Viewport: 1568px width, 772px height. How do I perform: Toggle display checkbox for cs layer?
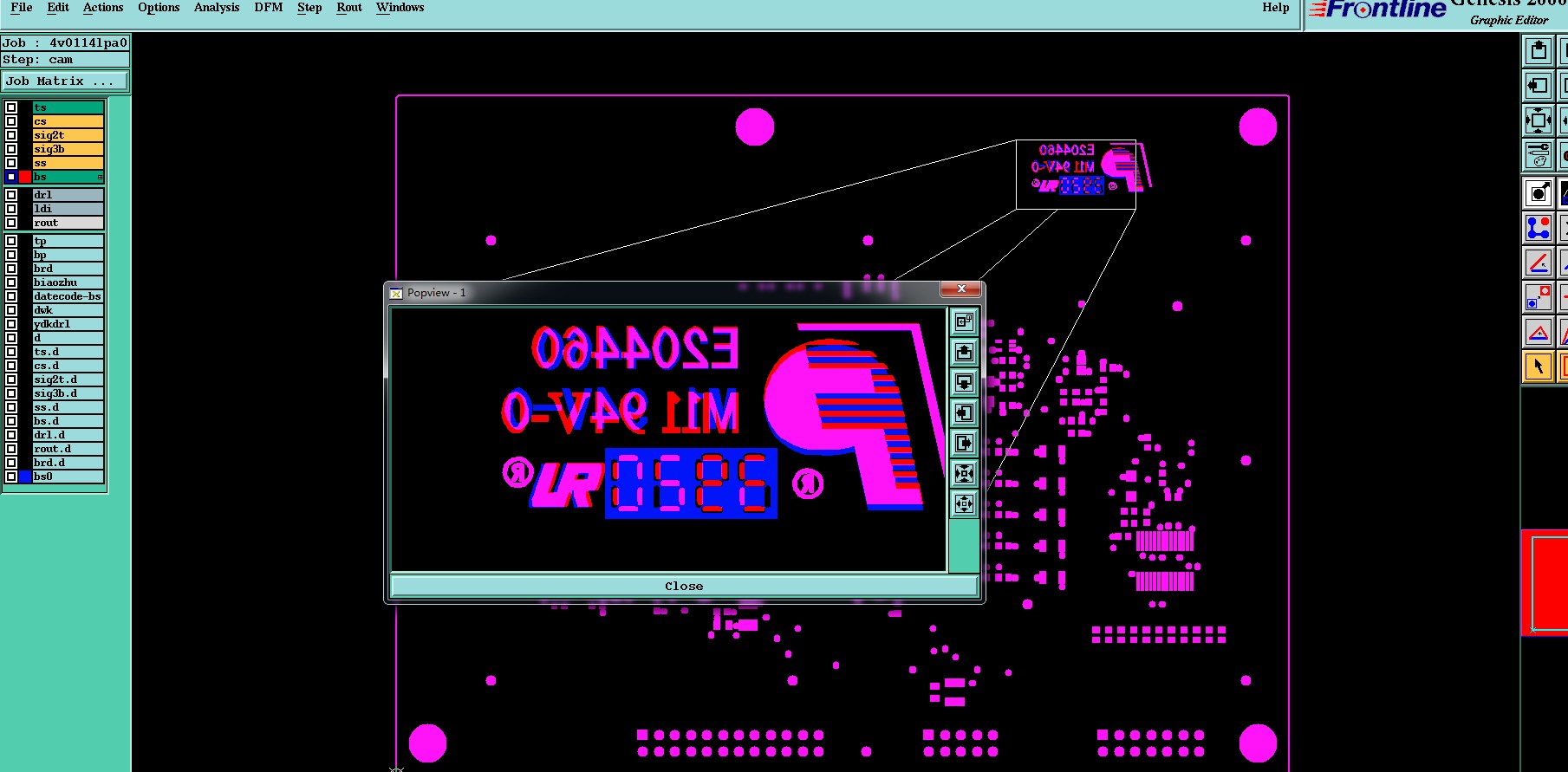coord(11,121)
